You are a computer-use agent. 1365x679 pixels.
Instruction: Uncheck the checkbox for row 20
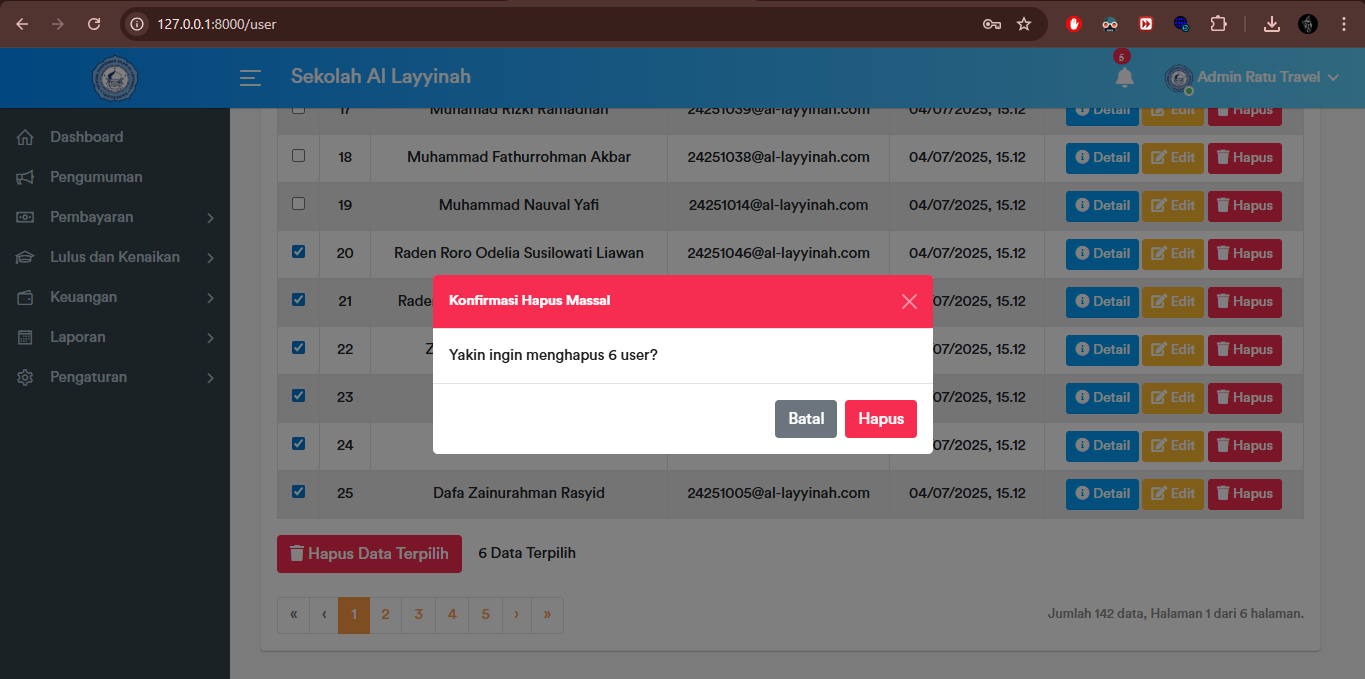(298, 252)
